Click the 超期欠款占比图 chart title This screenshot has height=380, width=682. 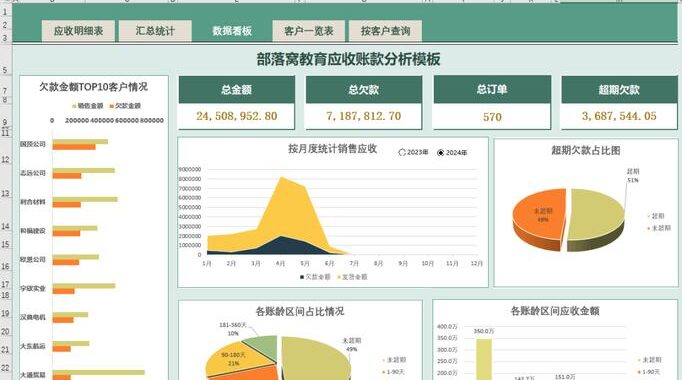tap(586, 150)
